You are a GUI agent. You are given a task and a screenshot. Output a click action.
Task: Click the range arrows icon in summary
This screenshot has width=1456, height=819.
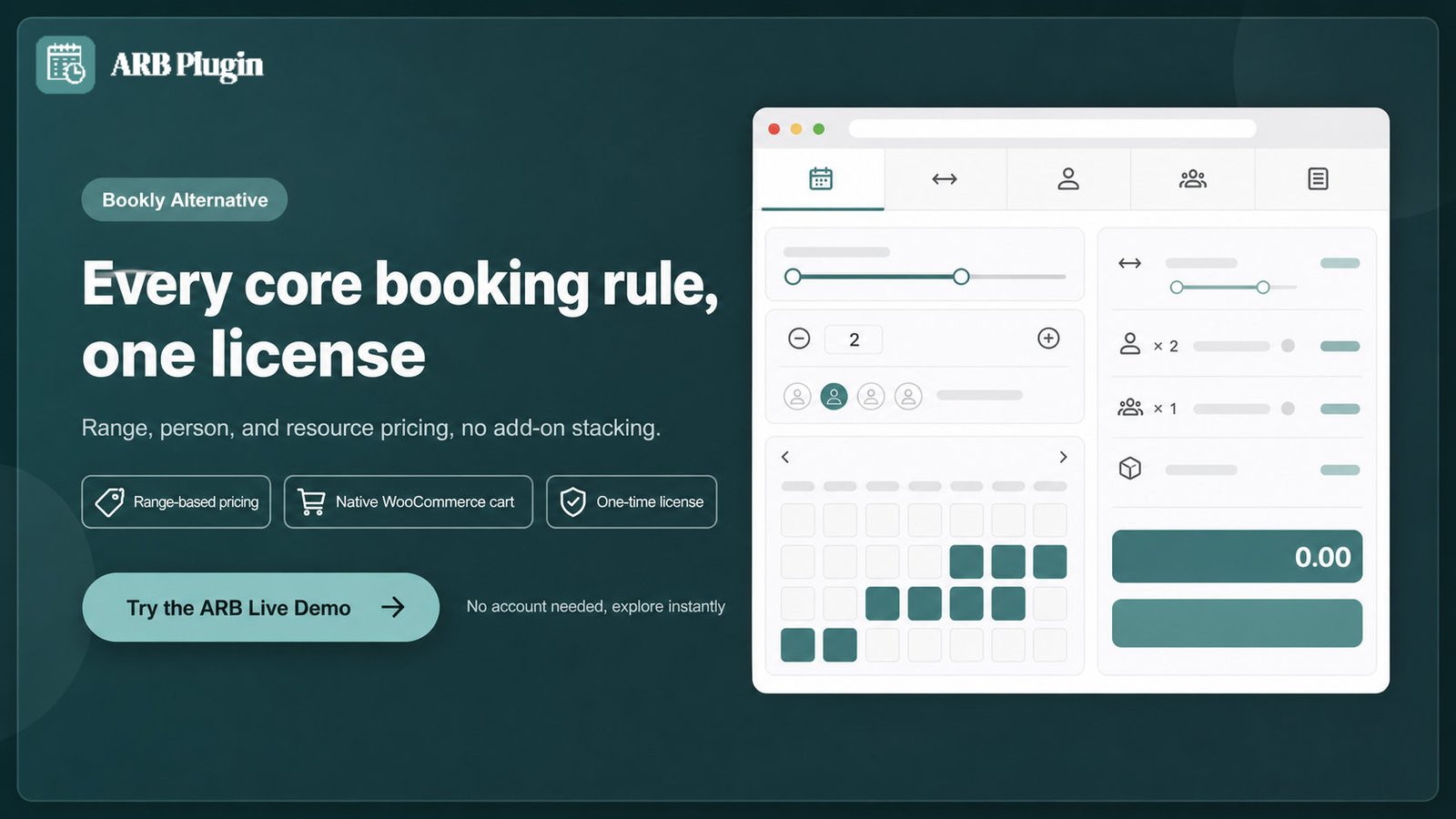click(x=1129, y=263)
